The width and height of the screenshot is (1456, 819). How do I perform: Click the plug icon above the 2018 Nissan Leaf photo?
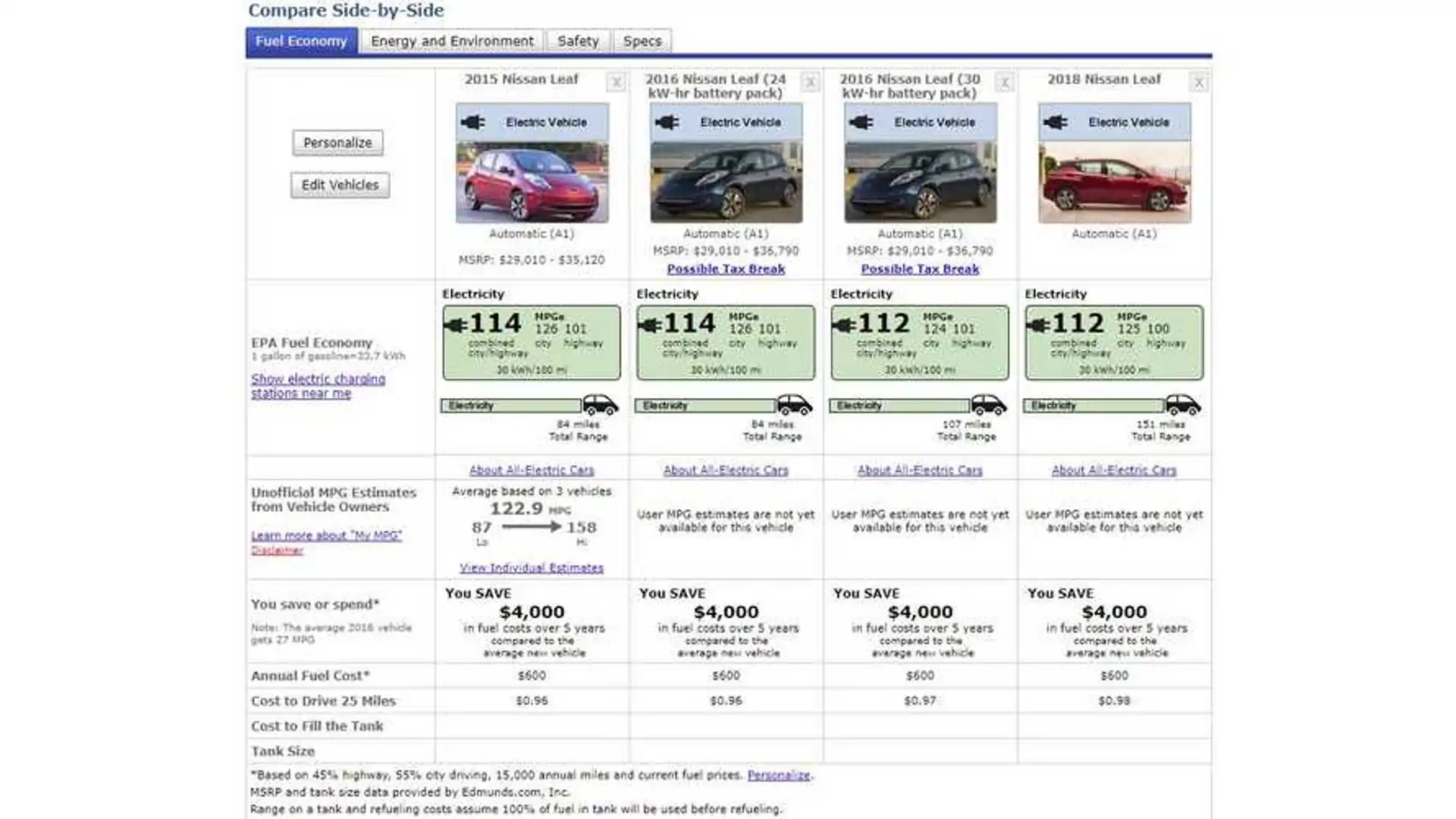(x=1056, y=122)
